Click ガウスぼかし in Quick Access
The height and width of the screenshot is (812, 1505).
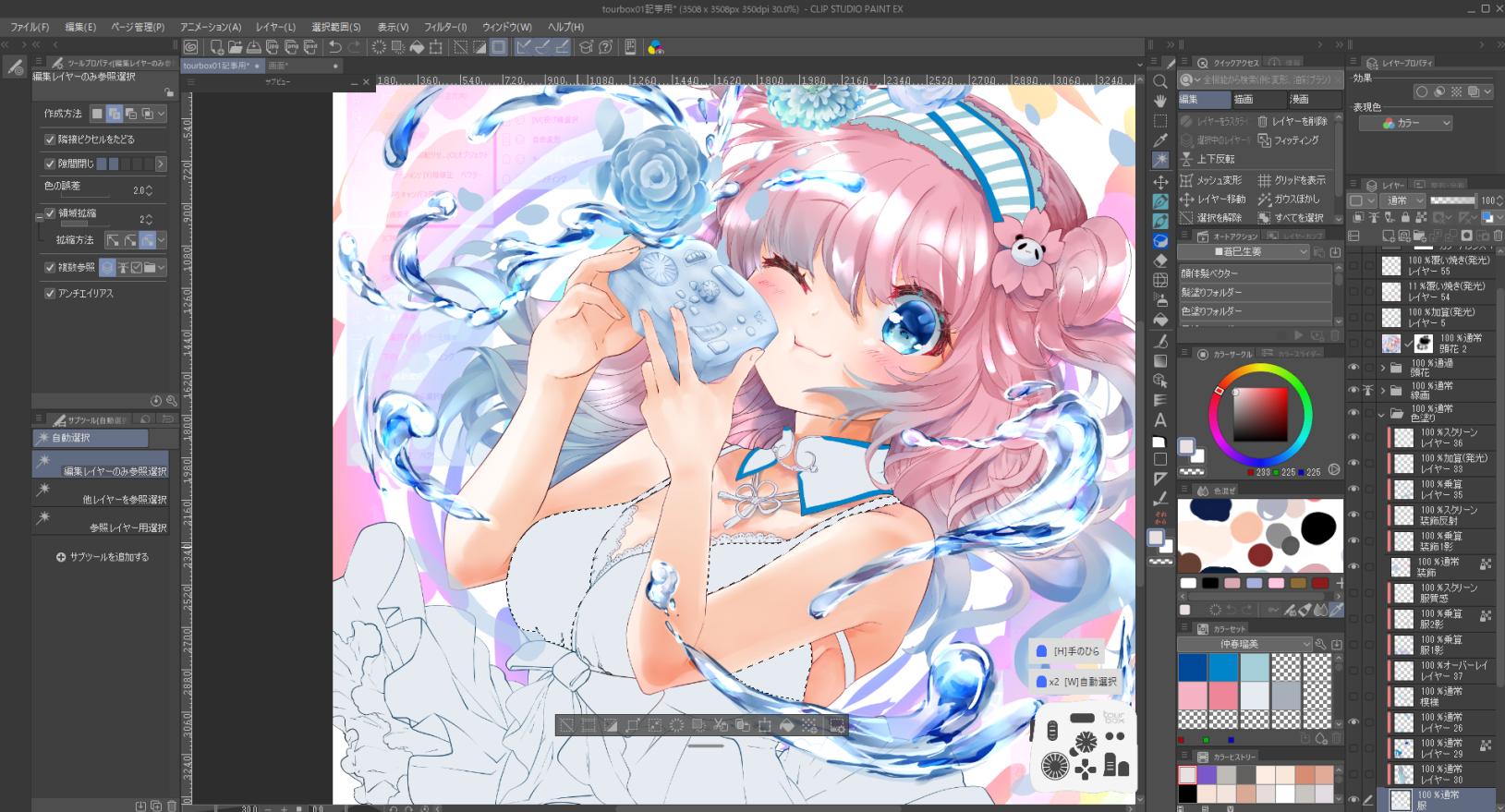1289,199
